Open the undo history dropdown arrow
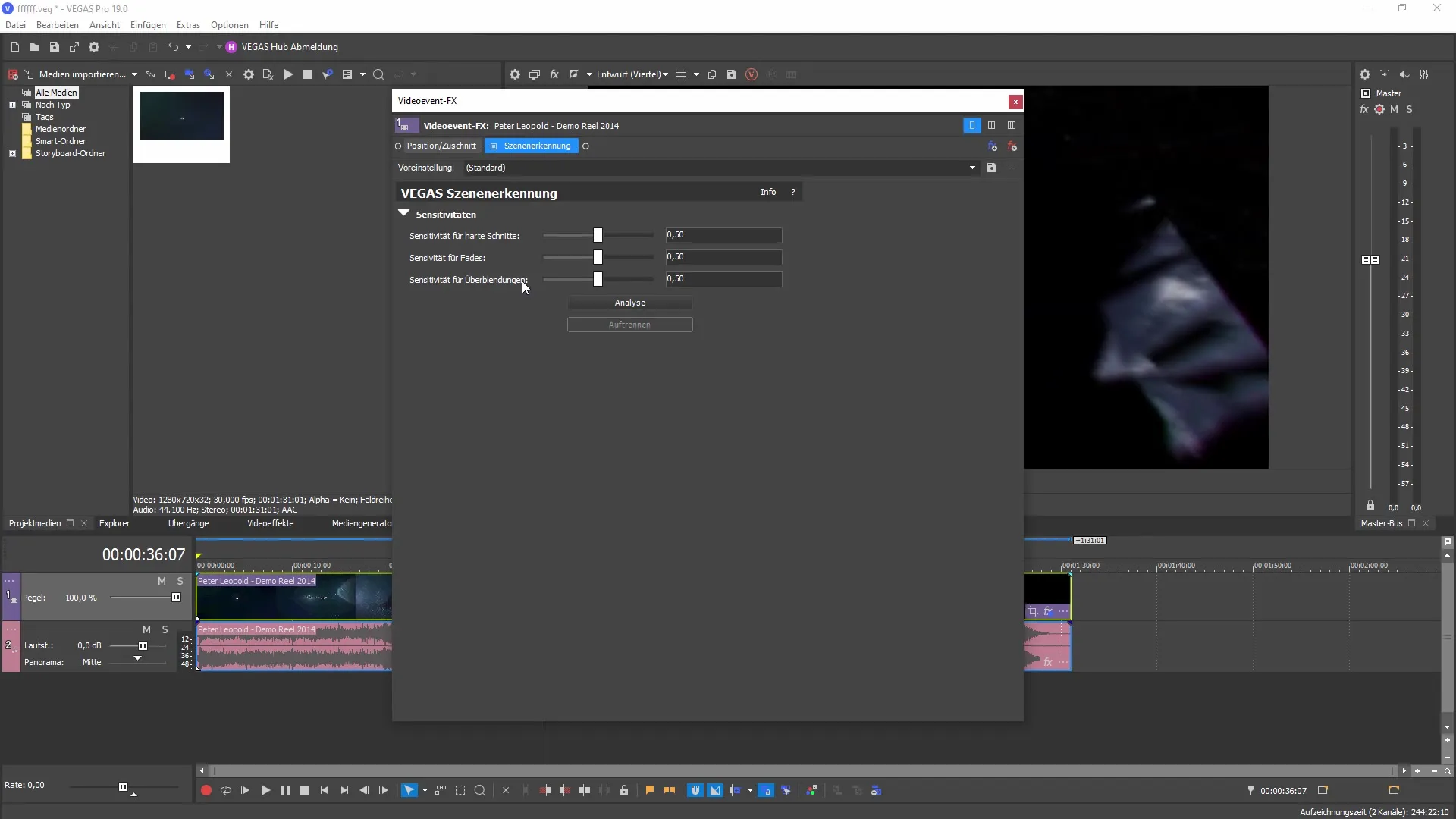Image resolution: width=1456 pixels, height=819 pixels. tap(188, 47)
